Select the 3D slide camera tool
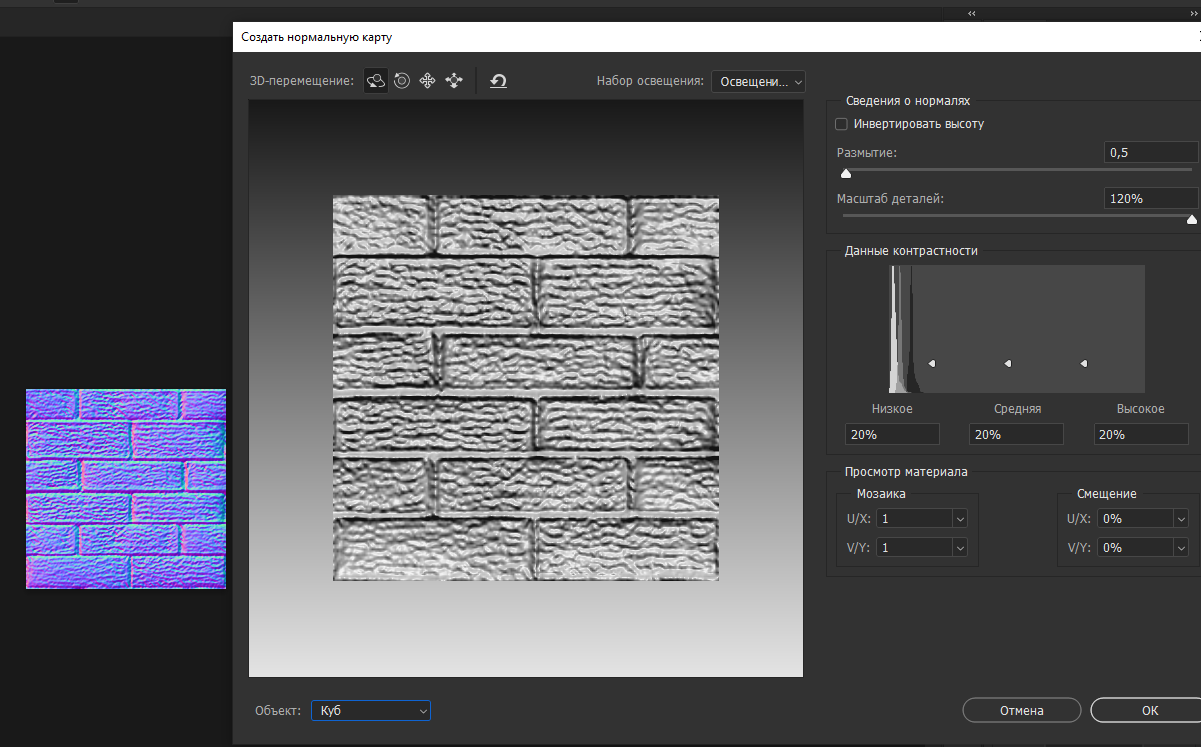 click(453, 81)
